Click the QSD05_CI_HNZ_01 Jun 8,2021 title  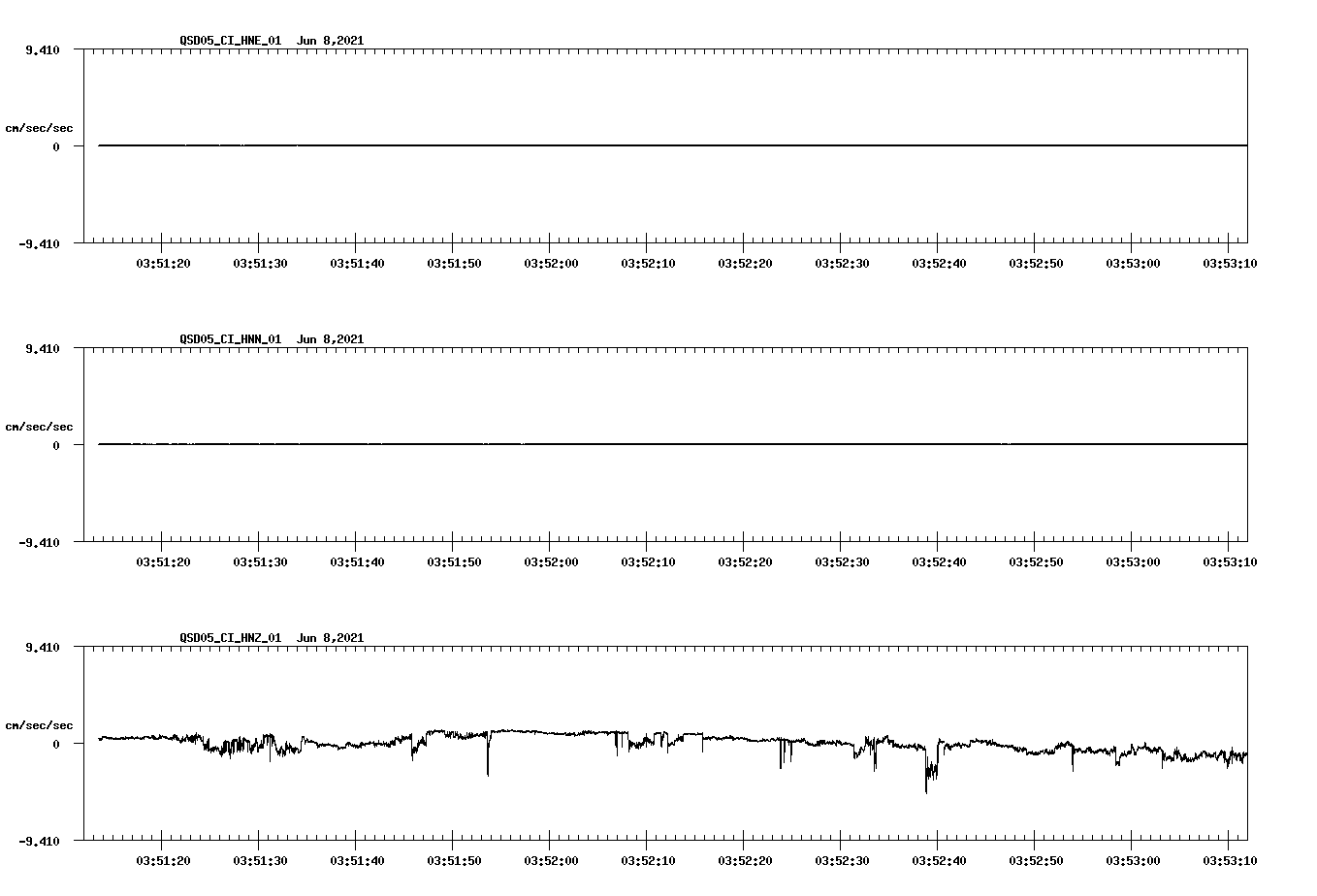click(272, 638)
